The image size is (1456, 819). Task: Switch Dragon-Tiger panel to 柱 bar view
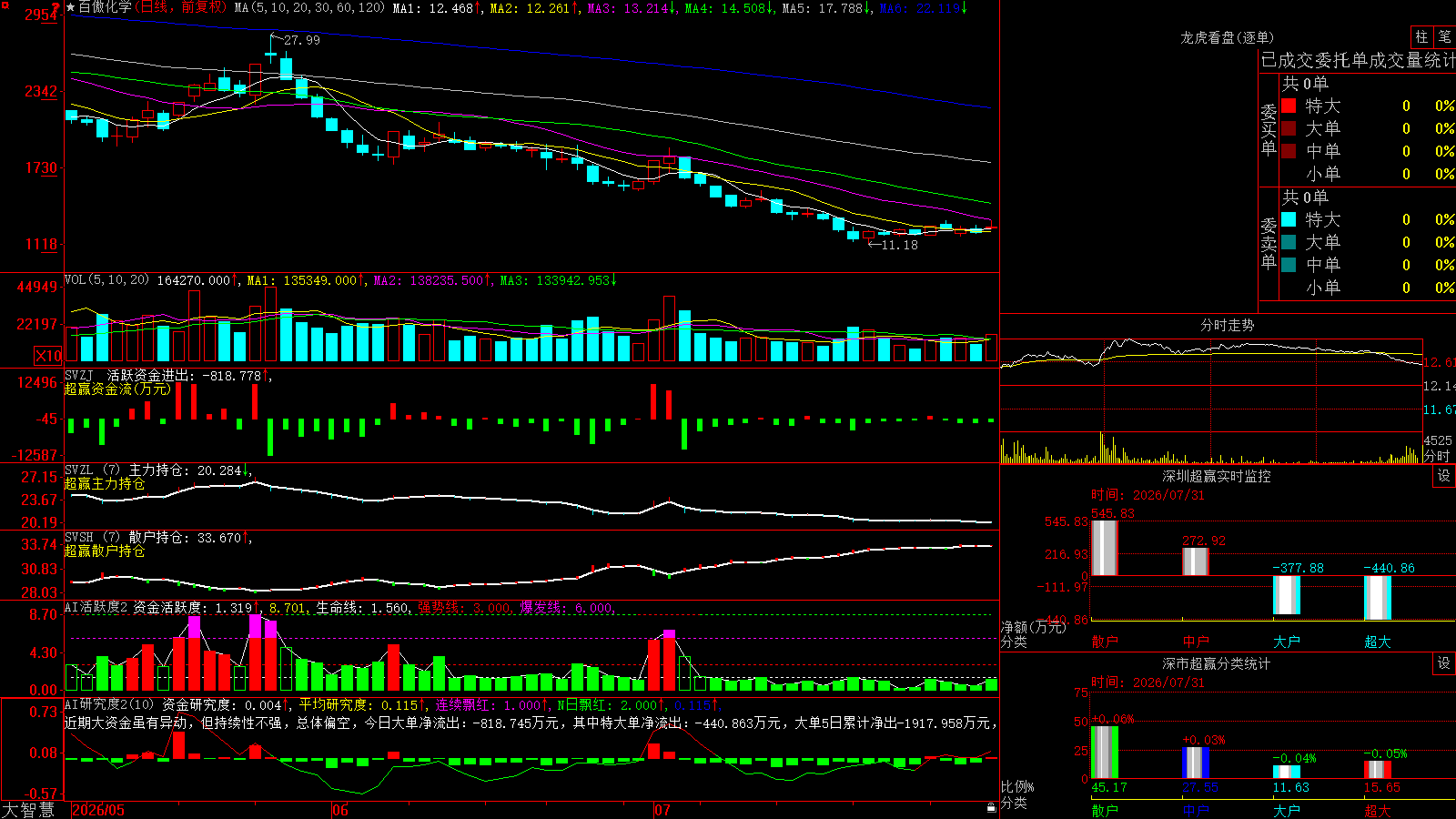point(1421,36)
